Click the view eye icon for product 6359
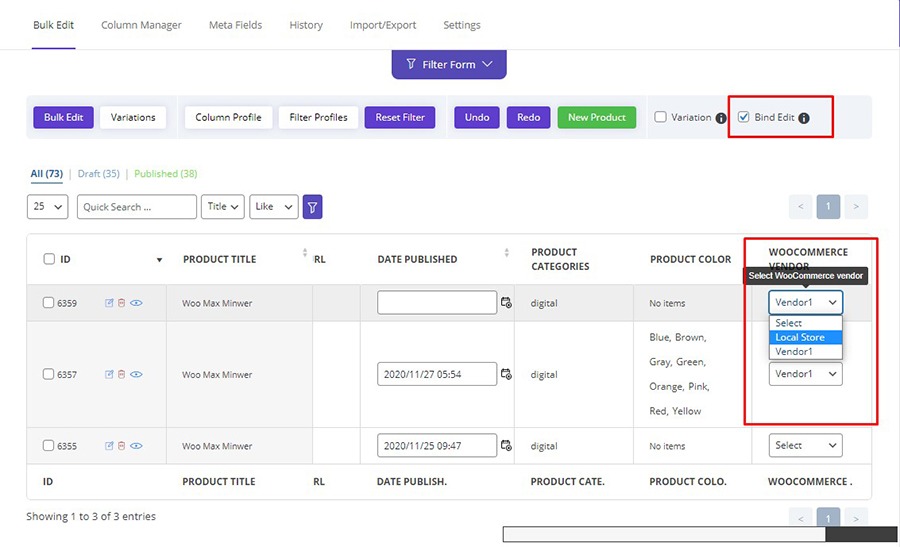 point(136,302)
